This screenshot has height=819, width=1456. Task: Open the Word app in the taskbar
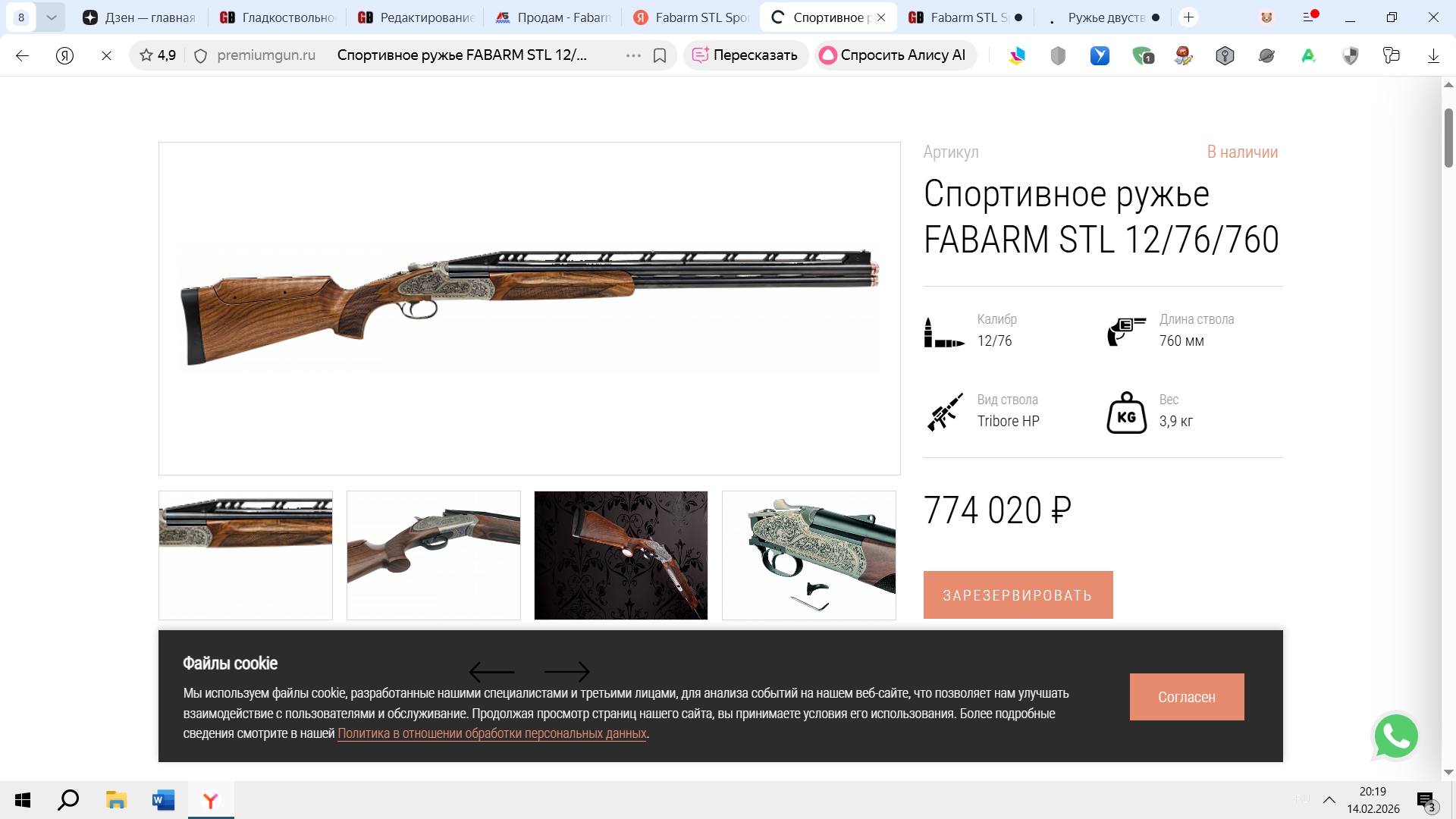(x=163, y=800)
